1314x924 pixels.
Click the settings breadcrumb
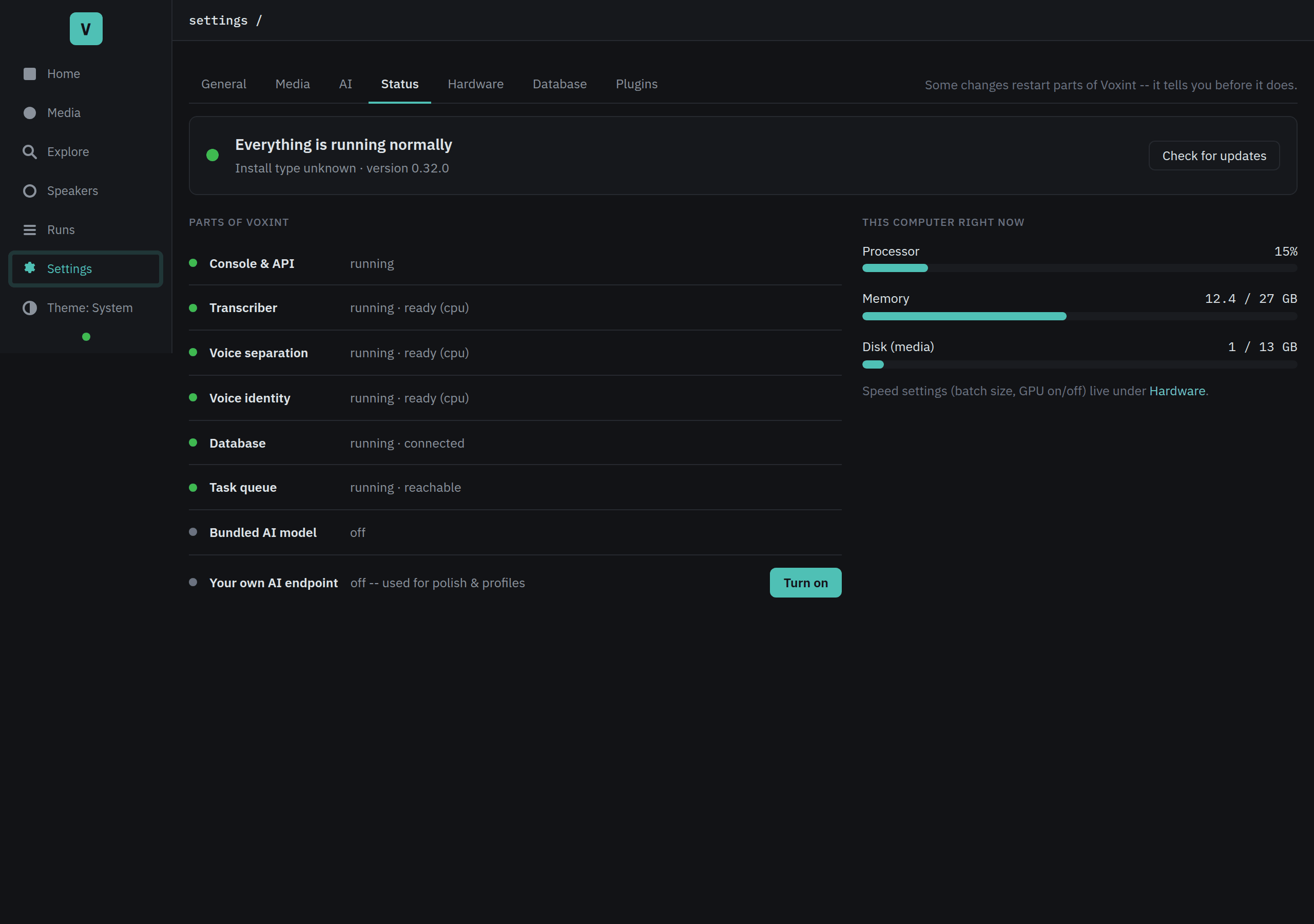(218, 20)
